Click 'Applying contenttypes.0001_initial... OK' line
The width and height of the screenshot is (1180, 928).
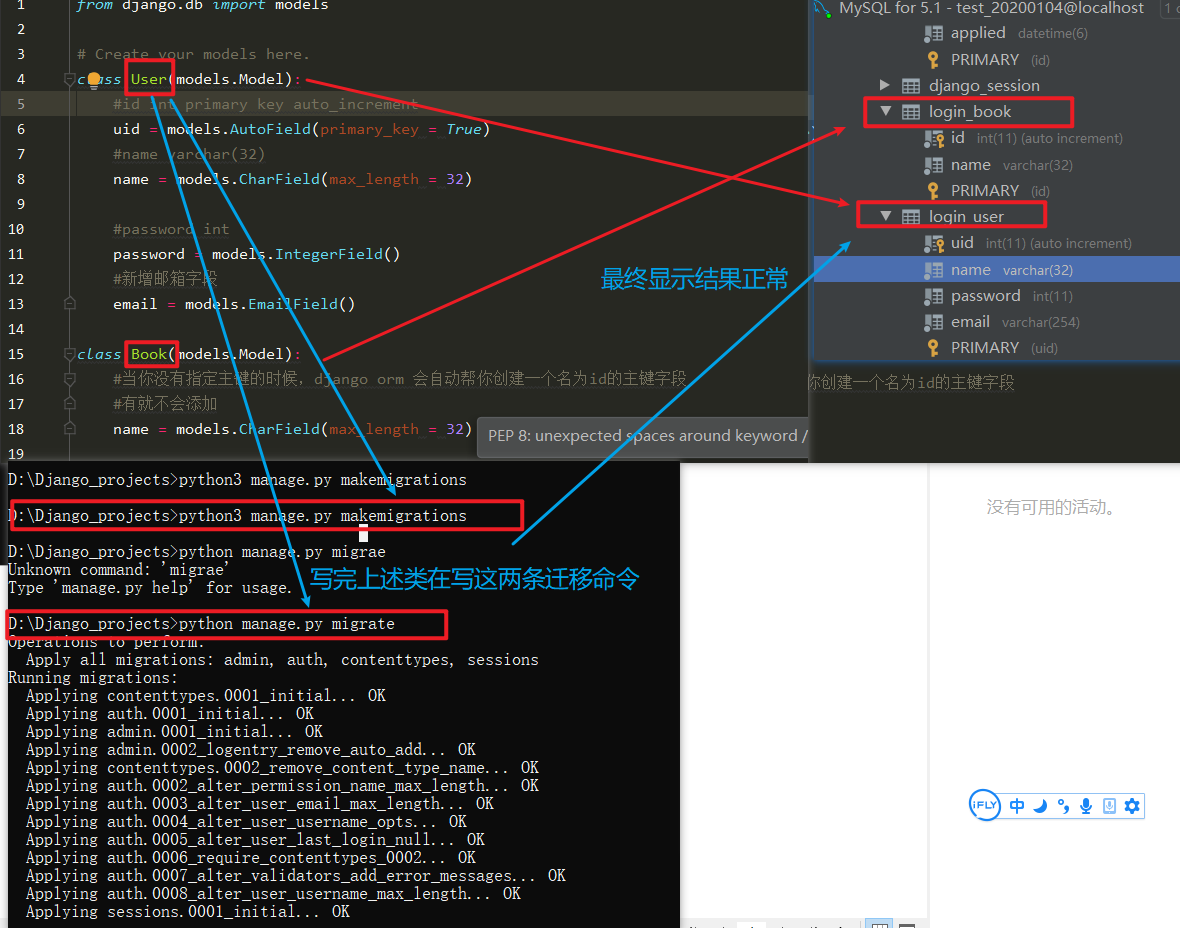coord(205,695)
